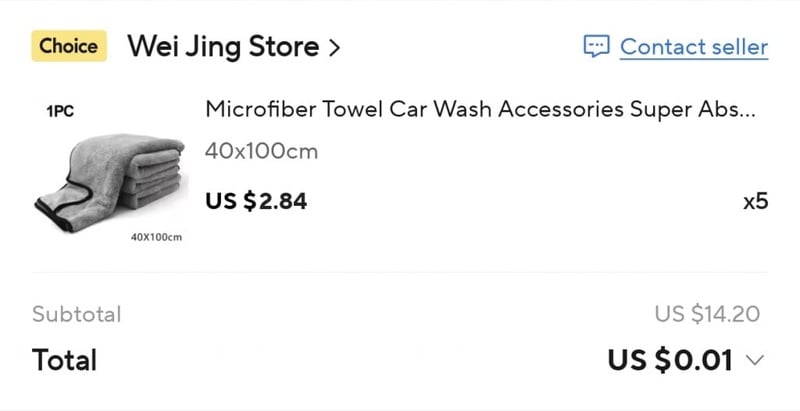Open the Contact seller link
This screenshot has width=800, height=411.
point(694,47)
